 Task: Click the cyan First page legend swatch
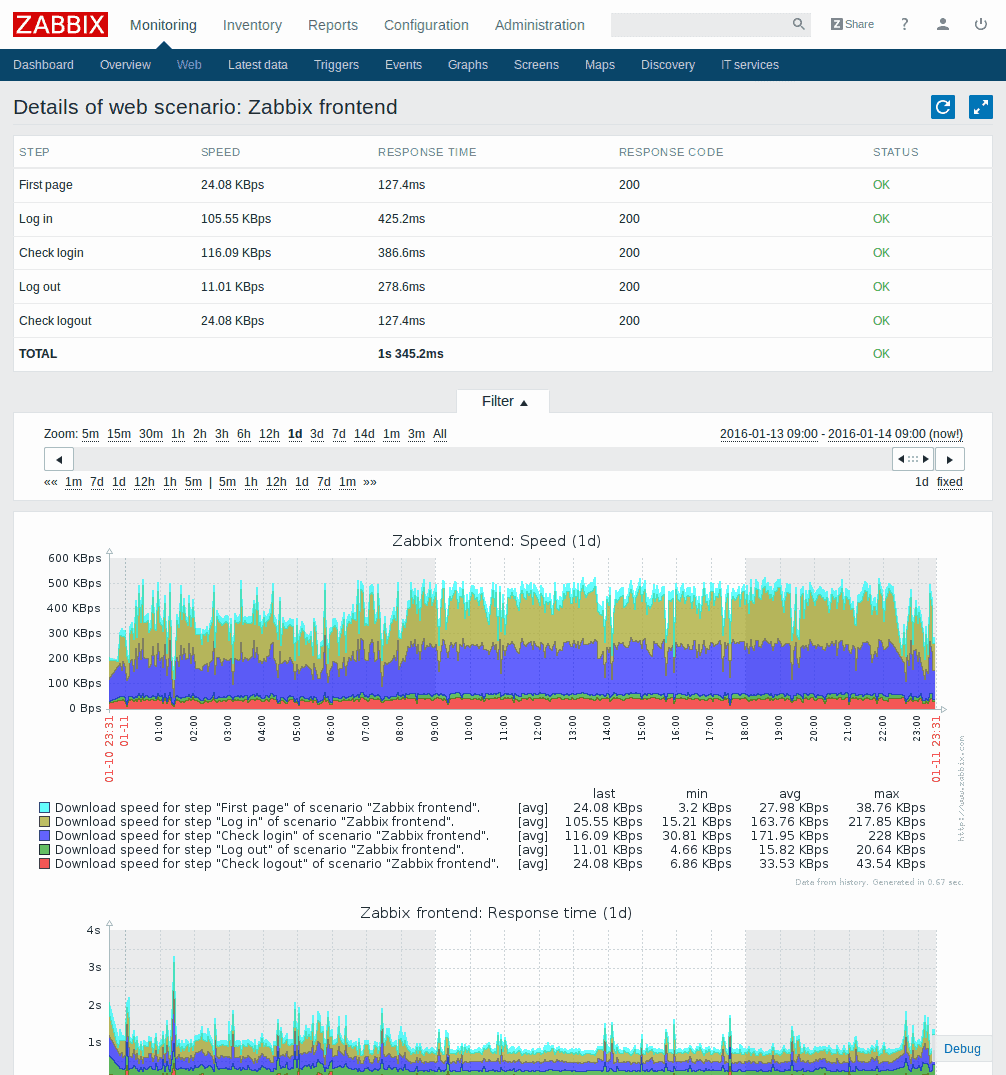click(45, 807)
